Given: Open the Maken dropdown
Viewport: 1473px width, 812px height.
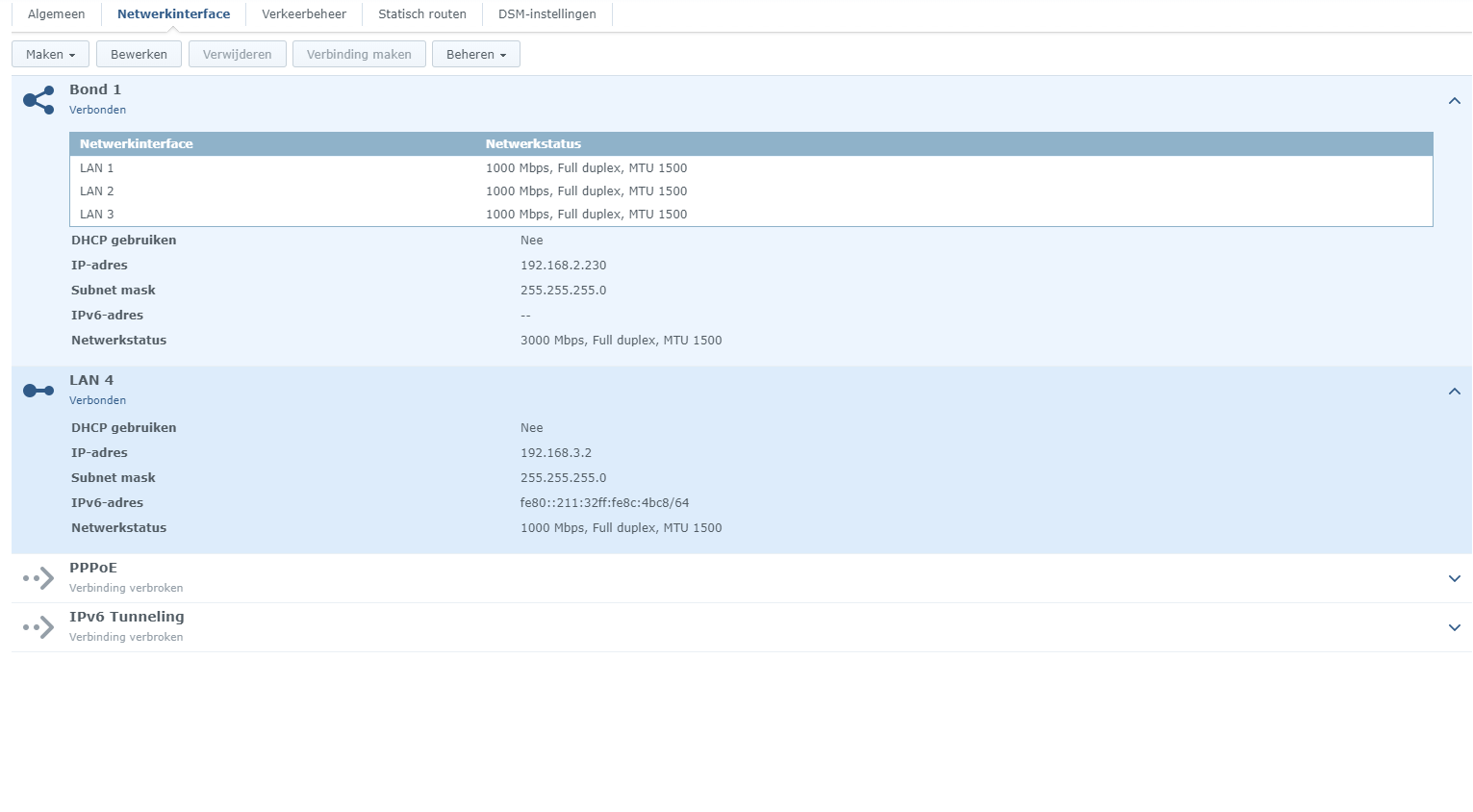Looking at the screenshot, I should tap(50, 54).
